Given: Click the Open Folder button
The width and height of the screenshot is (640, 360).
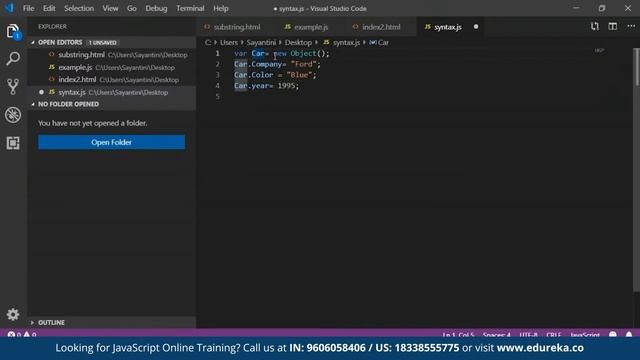Looking at the screenshot, I should 111,142.
